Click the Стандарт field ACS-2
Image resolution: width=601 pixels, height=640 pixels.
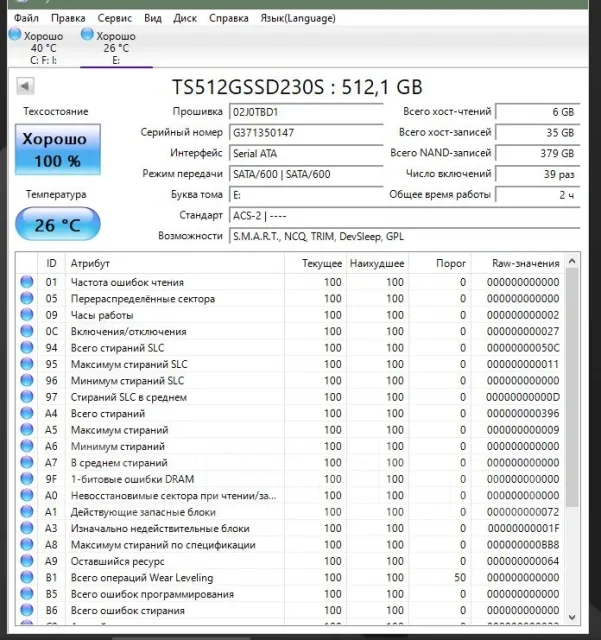click(404, 216)
